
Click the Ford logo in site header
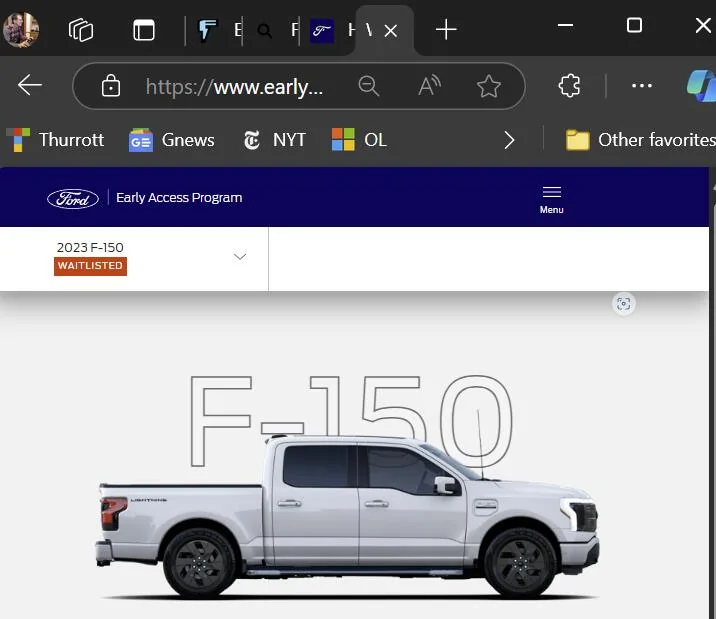[73, 199]
